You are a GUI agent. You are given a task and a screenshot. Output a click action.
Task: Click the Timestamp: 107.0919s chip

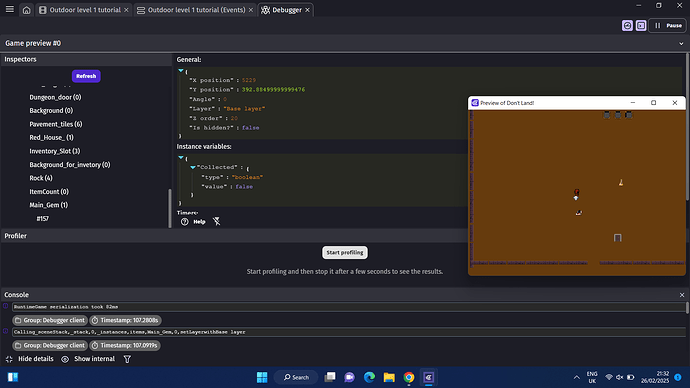[x=125, y=345]
